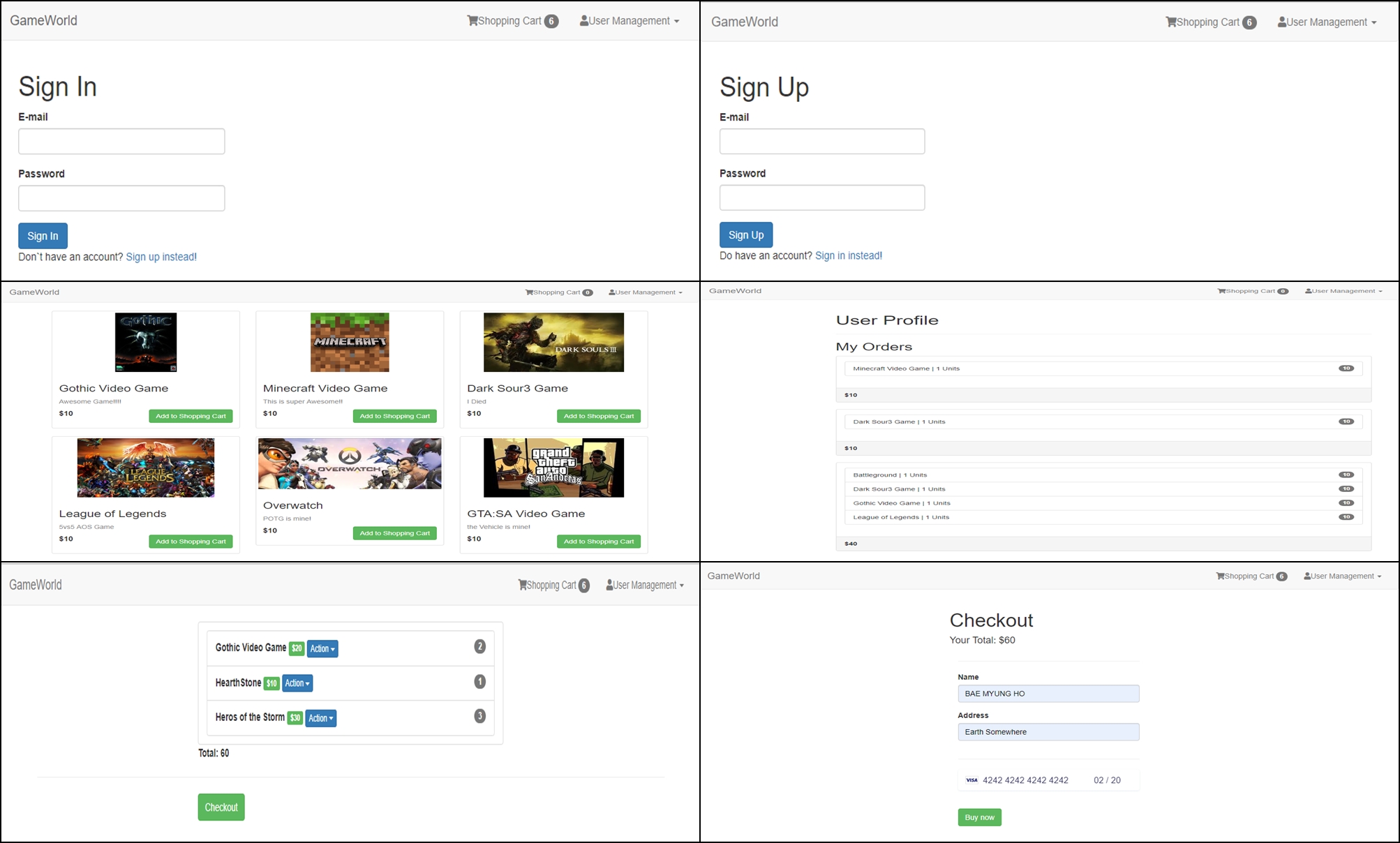Open the User Management dropdown on Sign Up page
This screenshot has width=1400, height=843.
pos(1326,22)
